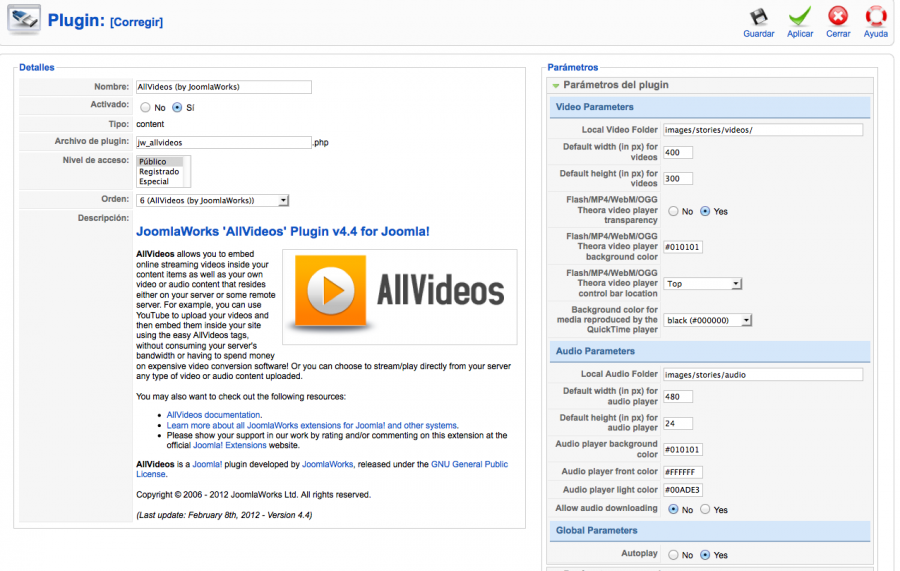Open QuickTime background color dropdown
Viewport: 900px width, 571px height.
[x=707, y=320]
